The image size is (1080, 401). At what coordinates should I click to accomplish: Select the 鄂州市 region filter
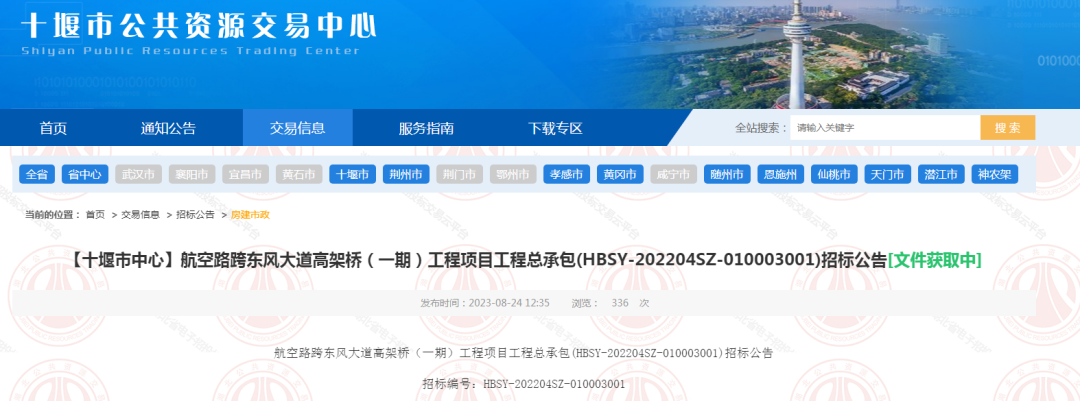(x=513, y=174)
